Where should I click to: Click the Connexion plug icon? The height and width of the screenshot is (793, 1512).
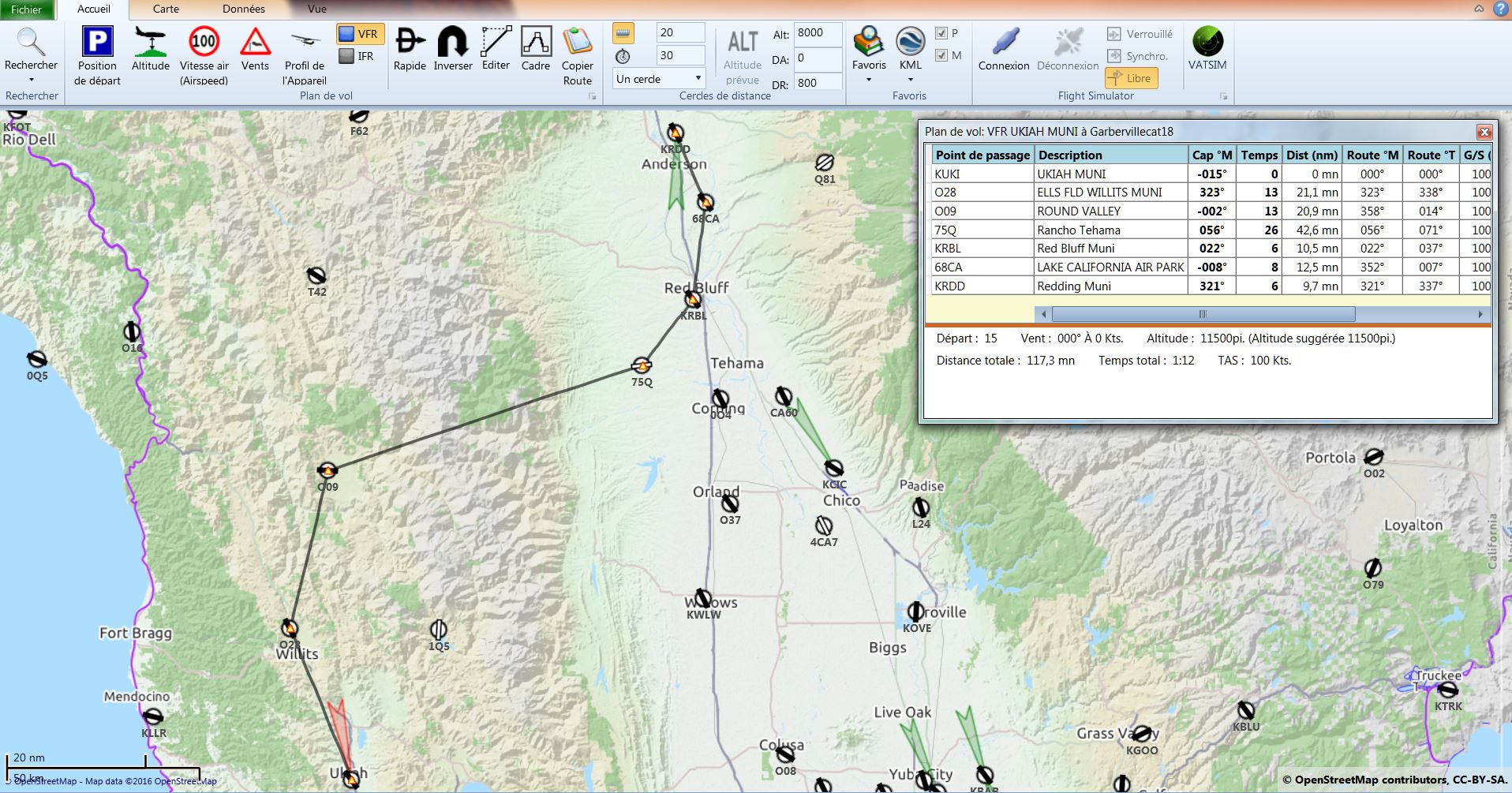1004,41
